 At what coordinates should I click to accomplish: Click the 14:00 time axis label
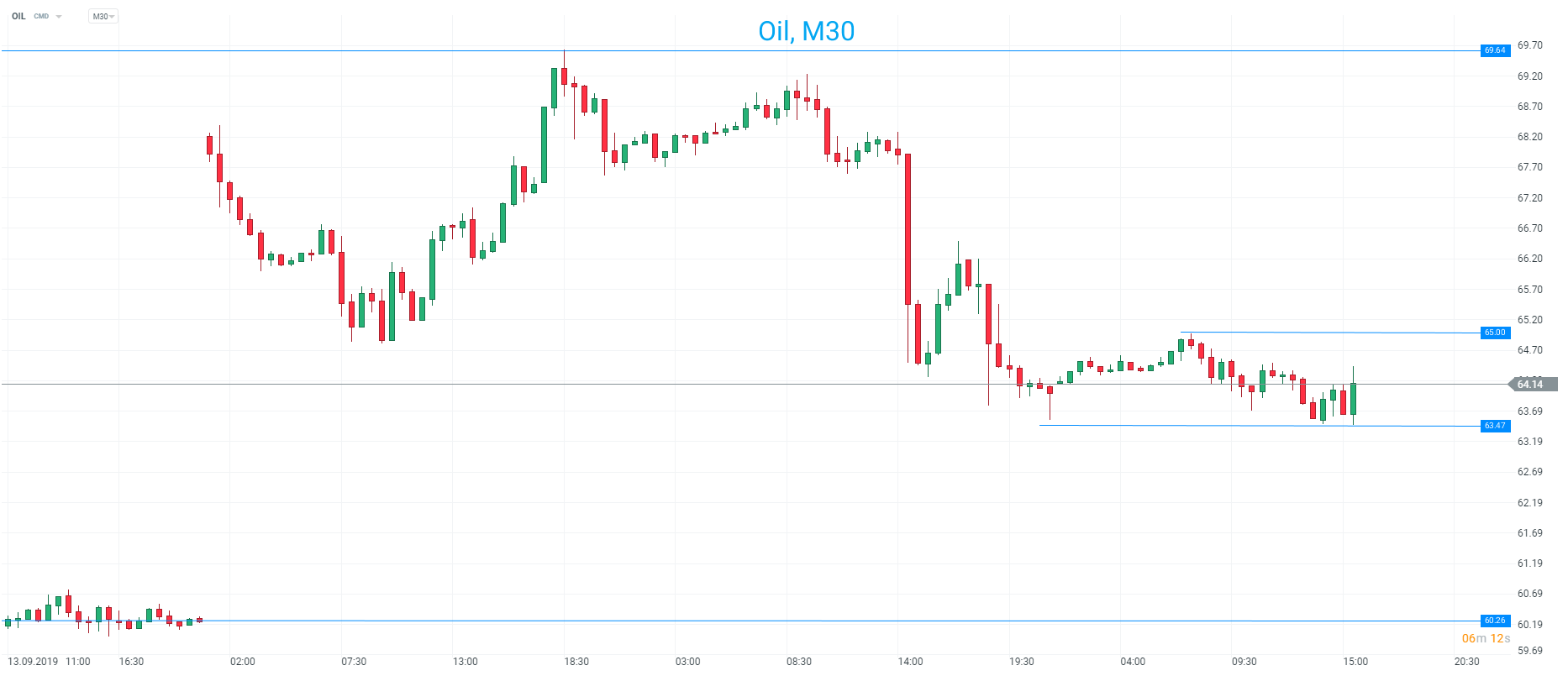tap(910, 662)
